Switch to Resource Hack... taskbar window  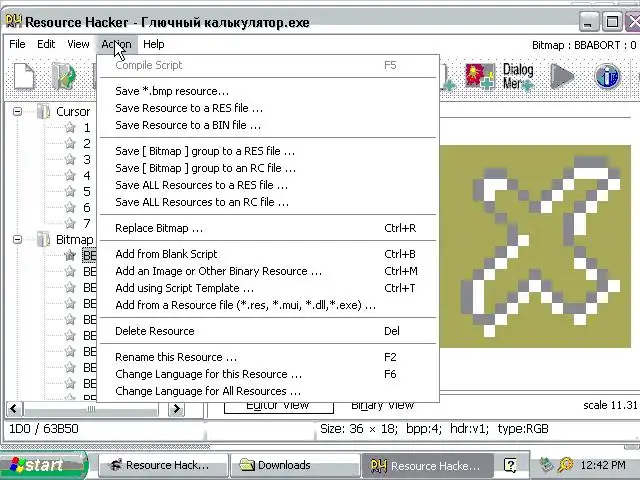(162, 465)
